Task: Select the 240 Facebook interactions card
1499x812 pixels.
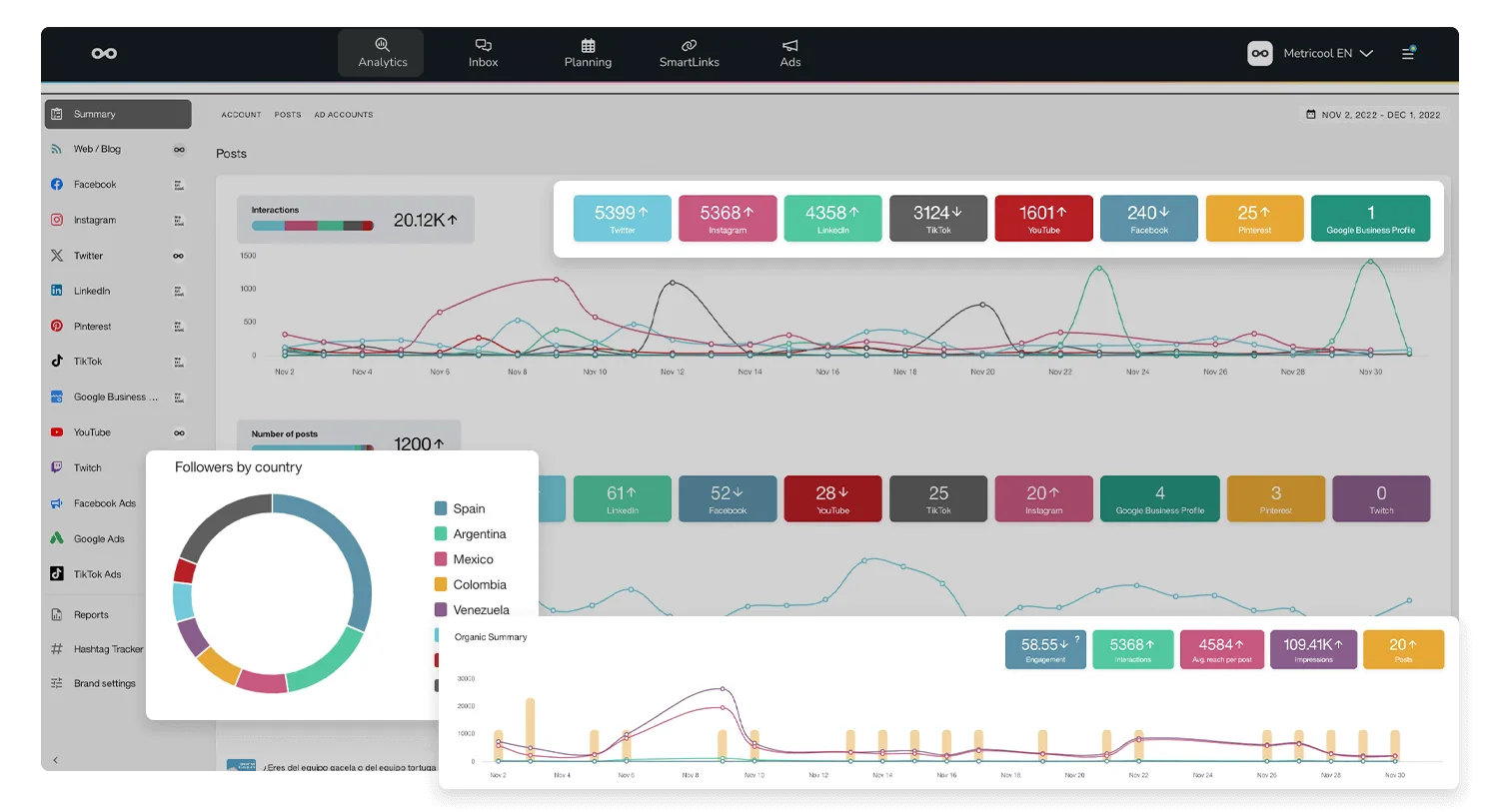Action: coord(1149,219)
